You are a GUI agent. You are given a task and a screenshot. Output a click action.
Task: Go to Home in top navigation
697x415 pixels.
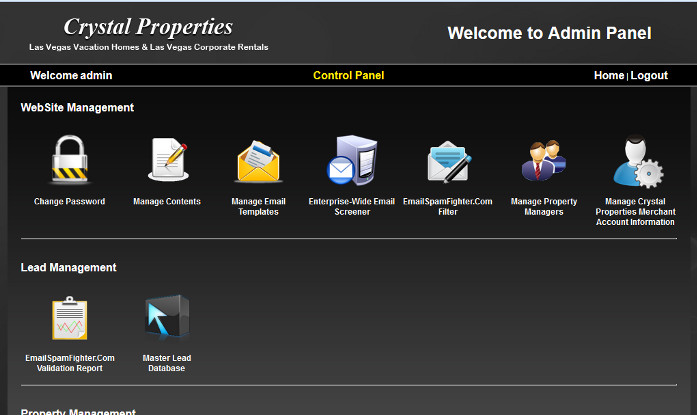[608, 75]
